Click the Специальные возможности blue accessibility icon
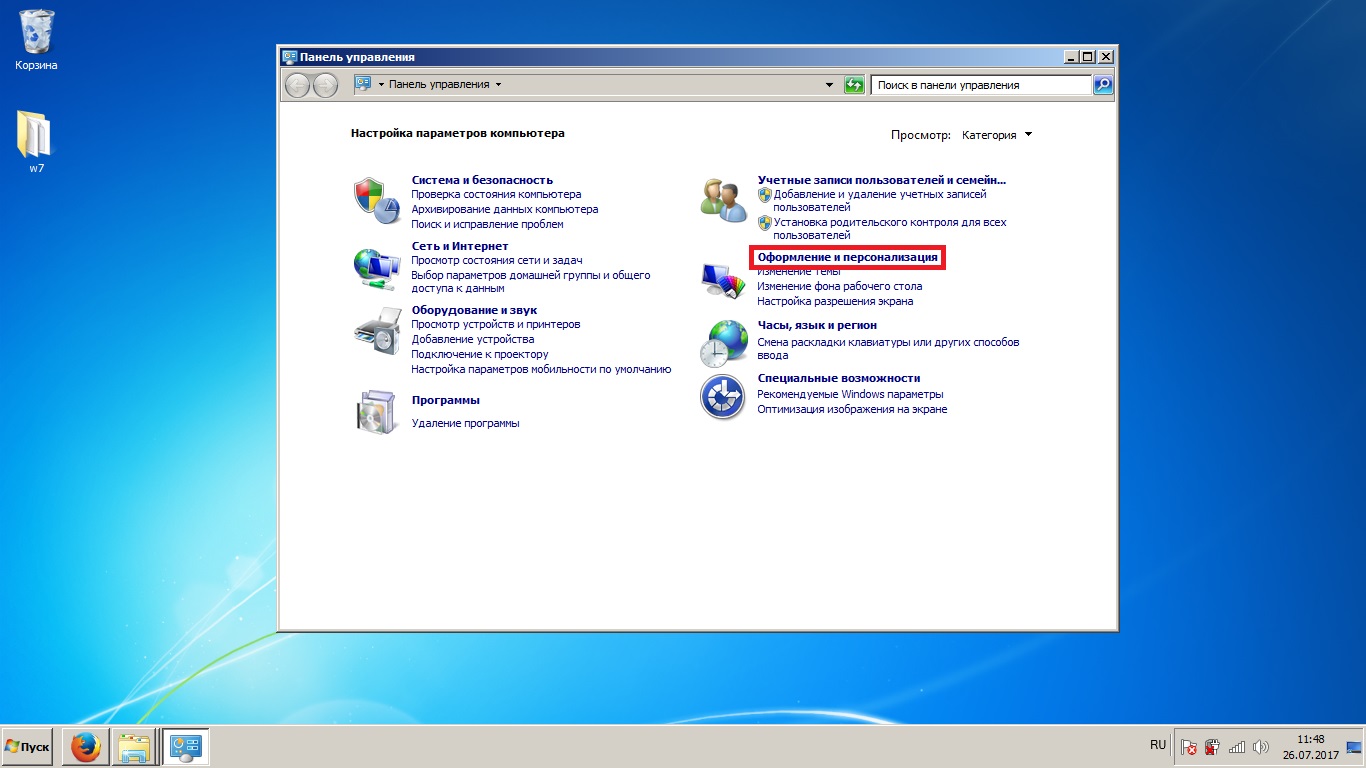This screenshot has width=1366, height=768. tap(724, 397)
